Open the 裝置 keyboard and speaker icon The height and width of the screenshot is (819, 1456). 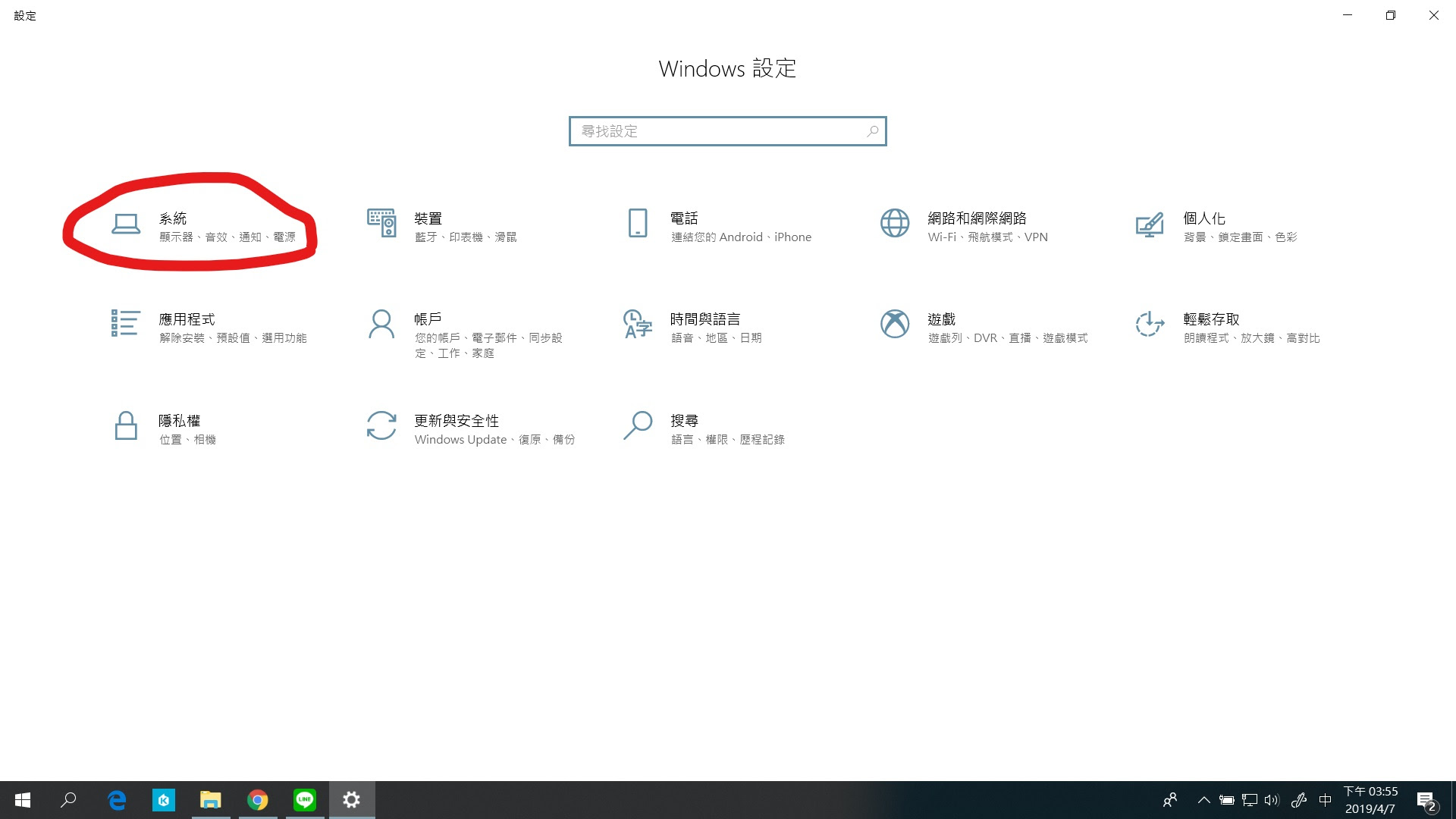click(x=381, y=223)
